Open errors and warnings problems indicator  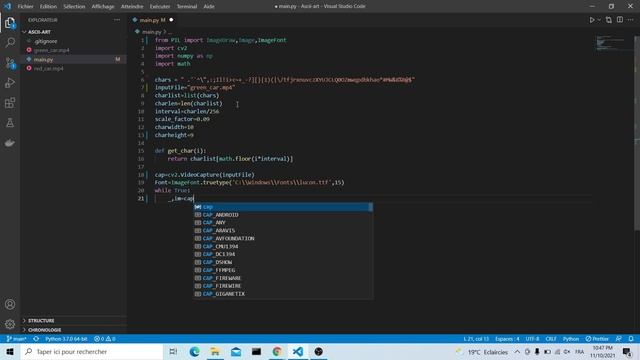[105, 339]
